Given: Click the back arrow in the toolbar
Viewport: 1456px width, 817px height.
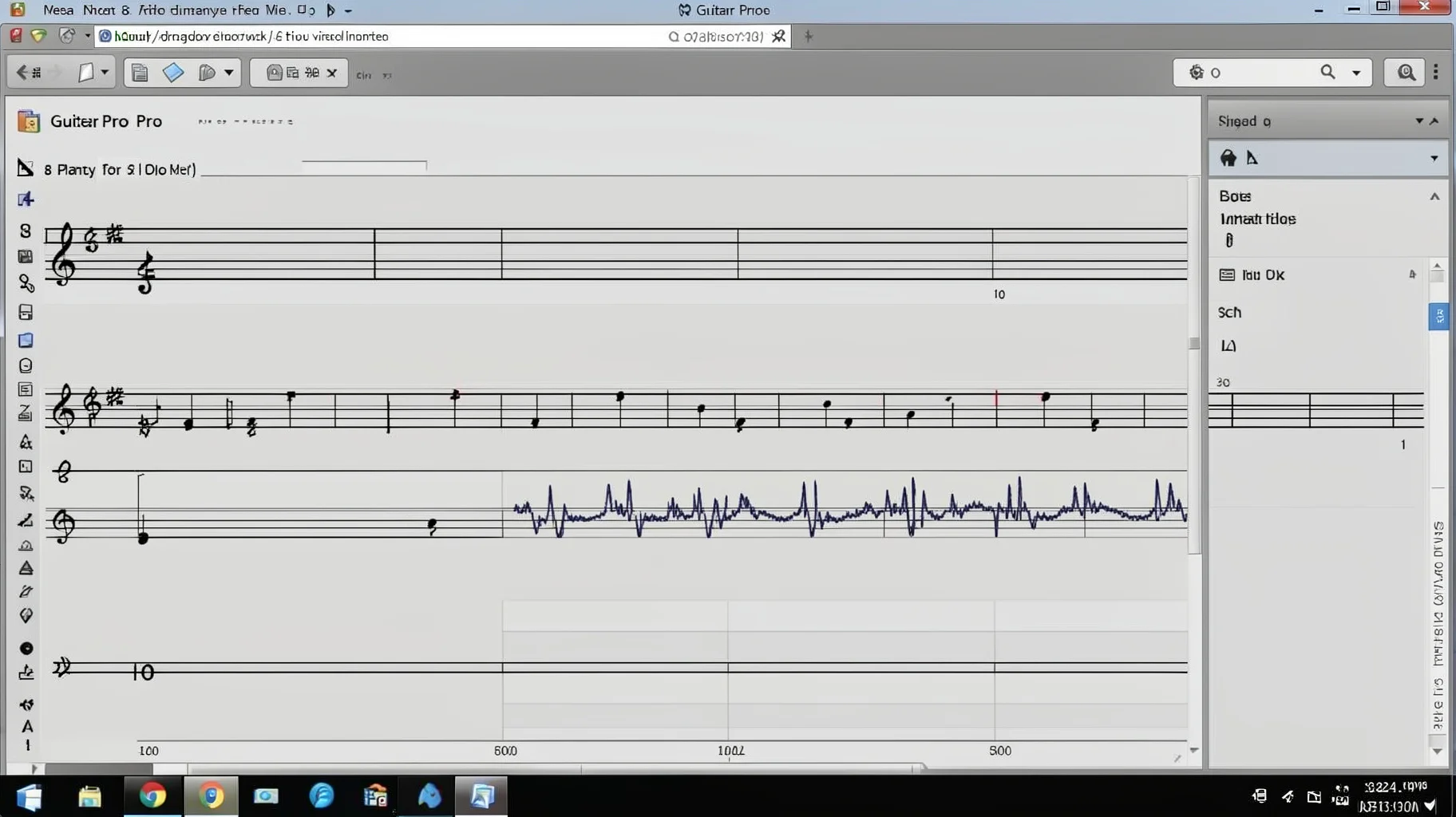Looking at the screenshot, I should (x=22, y=73).
